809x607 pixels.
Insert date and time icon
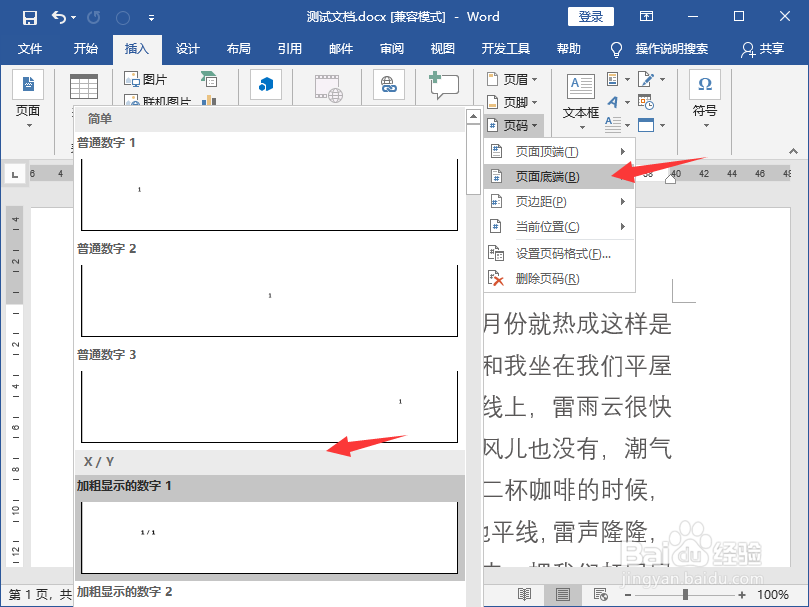click(646, 102)
